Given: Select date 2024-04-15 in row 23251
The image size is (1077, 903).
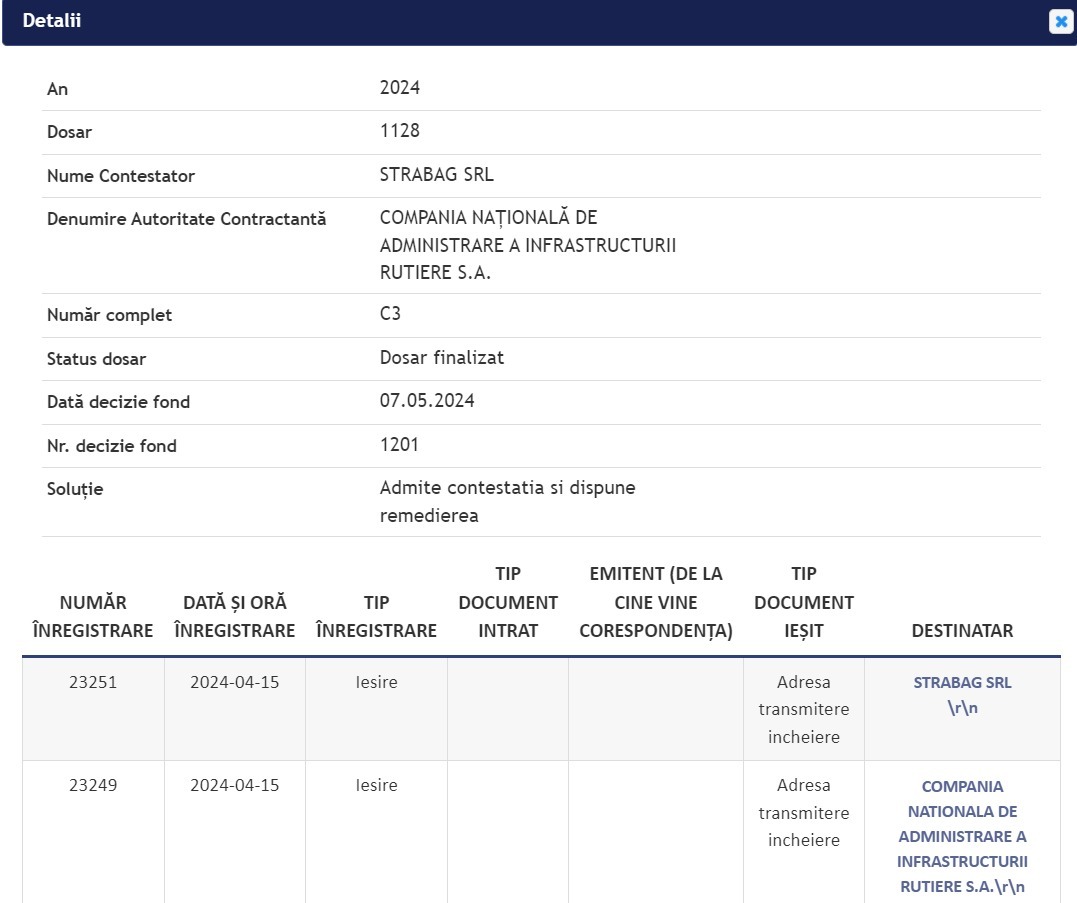Looking at the screenshot, I should (234, 682).
